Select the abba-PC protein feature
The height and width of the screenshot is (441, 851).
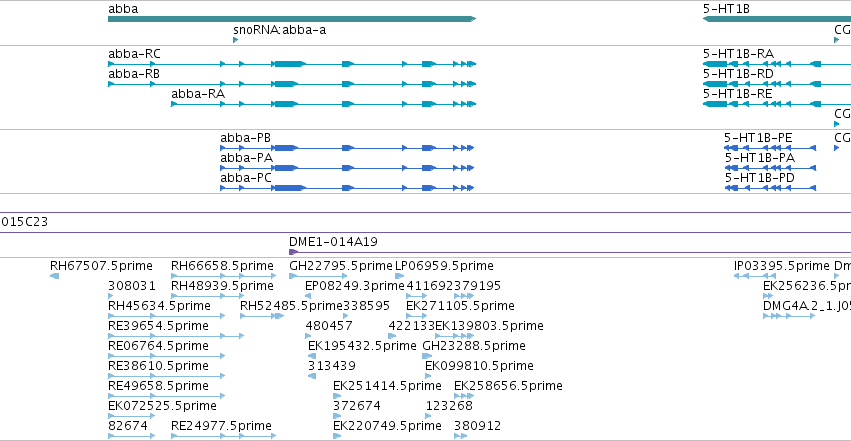point(347,188)
